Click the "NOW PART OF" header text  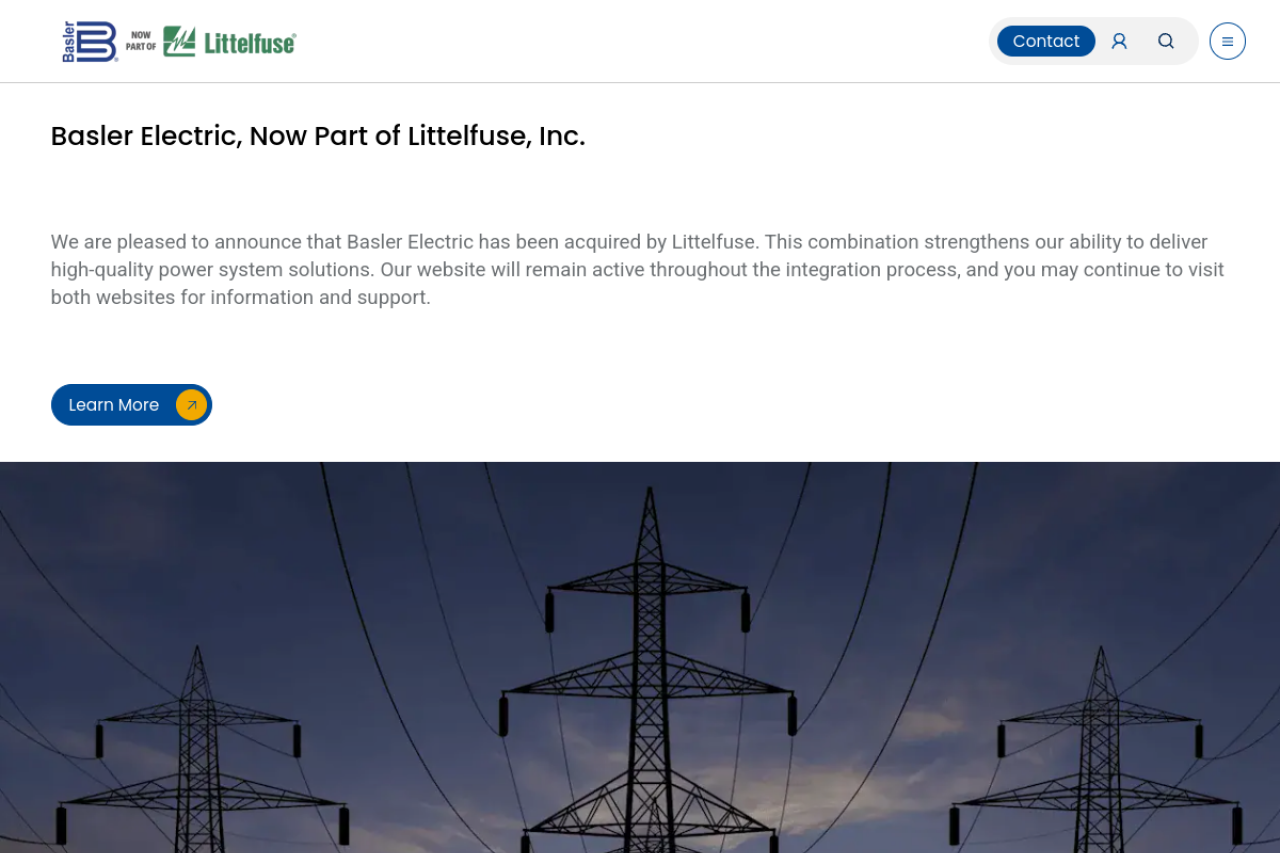pos(140,41)
